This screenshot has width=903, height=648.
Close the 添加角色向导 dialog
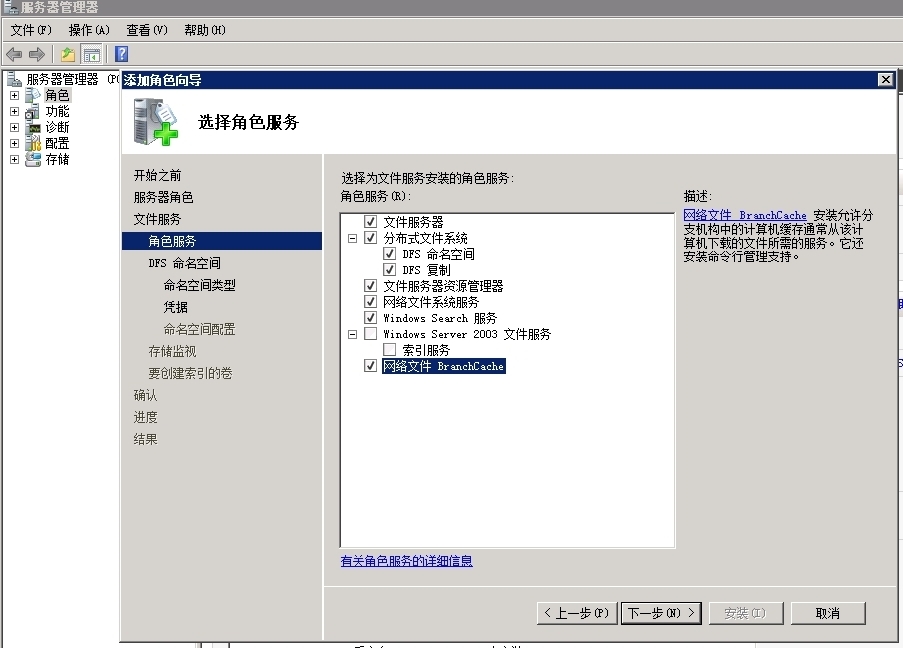pos(886,79)
